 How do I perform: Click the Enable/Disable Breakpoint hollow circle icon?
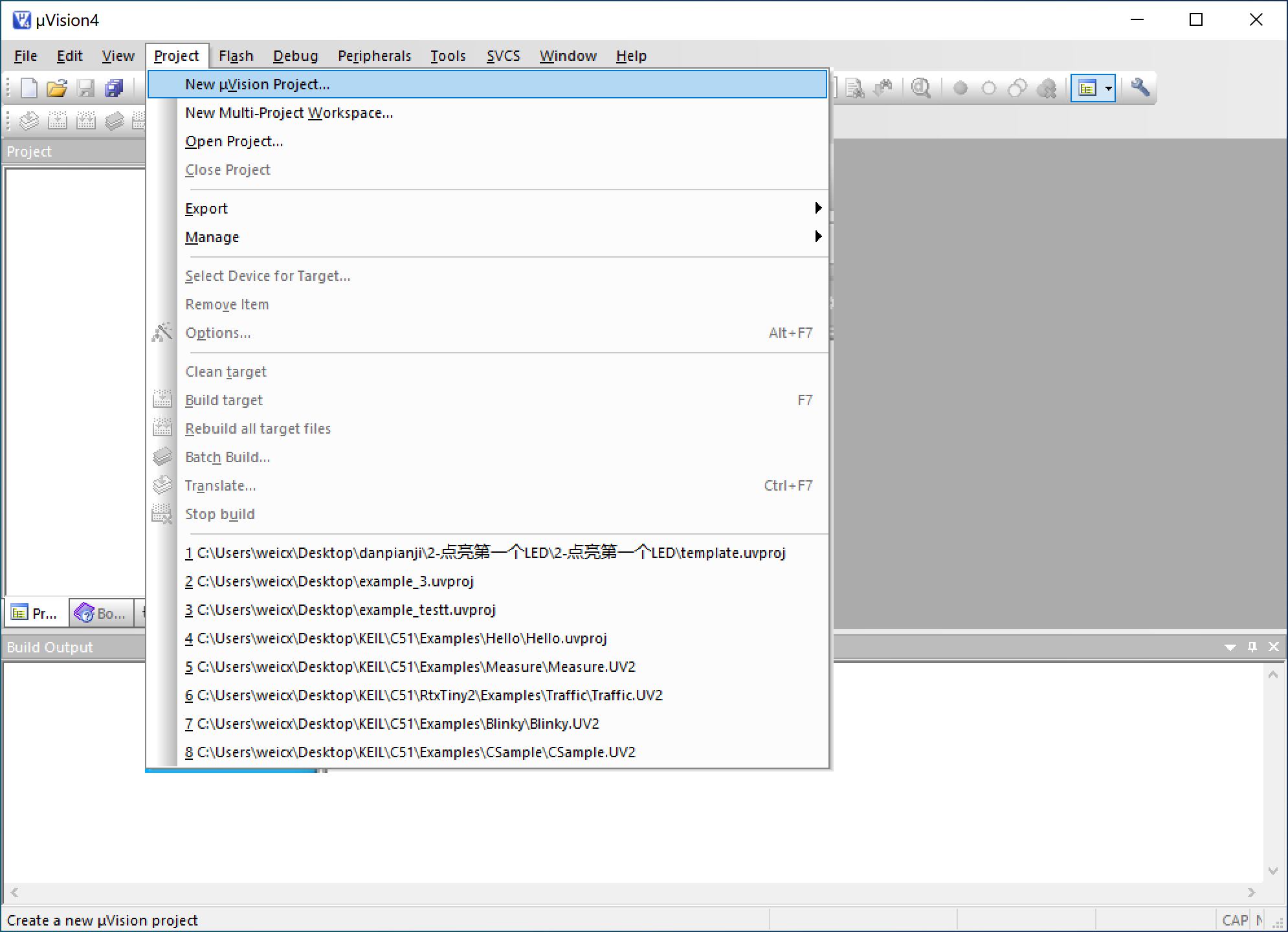989,88
